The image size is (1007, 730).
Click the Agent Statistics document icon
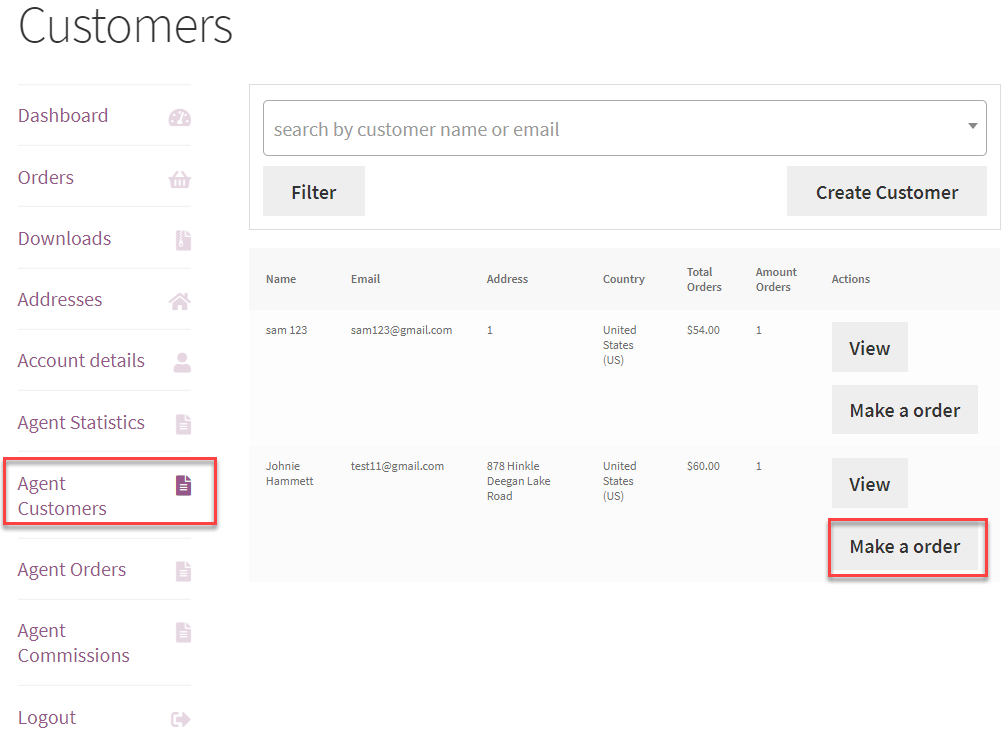point(183,424)
